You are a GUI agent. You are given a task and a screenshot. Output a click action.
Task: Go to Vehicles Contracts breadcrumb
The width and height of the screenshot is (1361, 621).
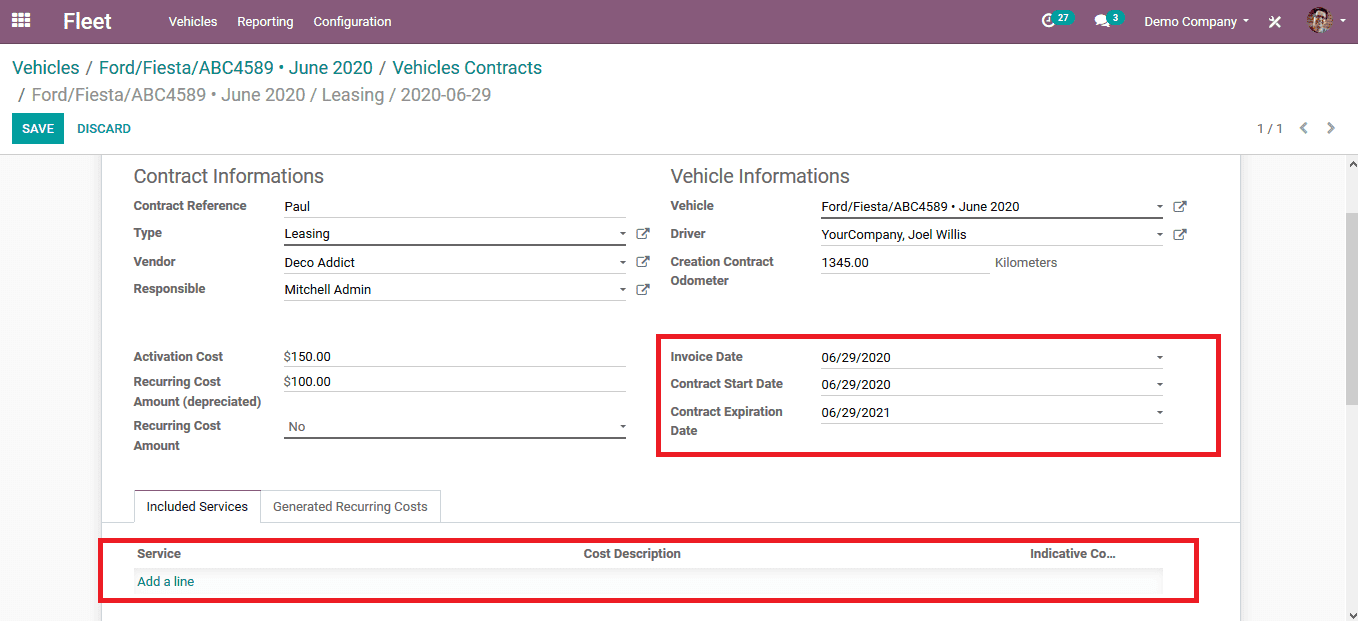click(467, 68)
